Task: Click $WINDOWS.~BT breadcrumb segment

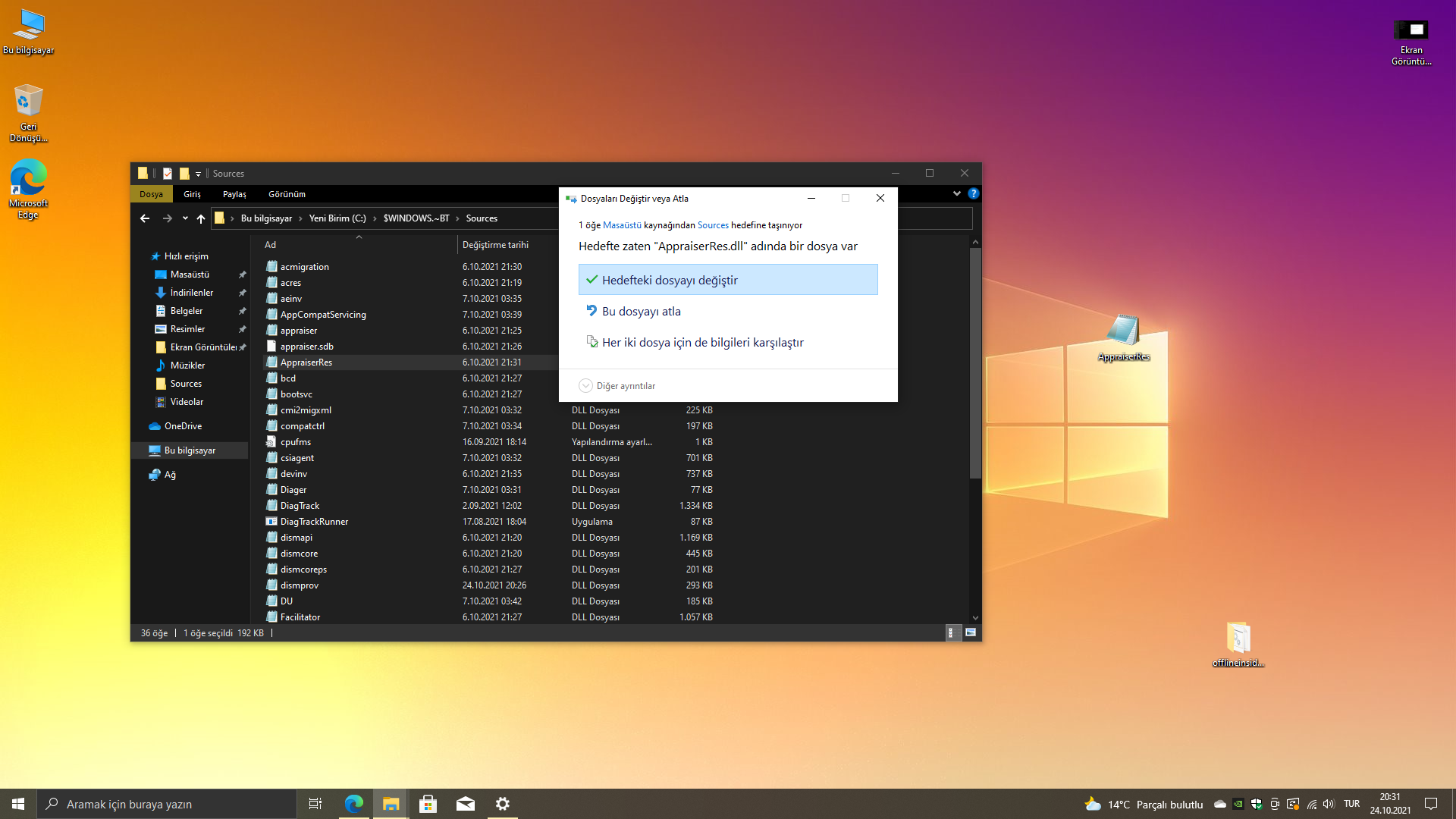Action: [x=416, y=218]
